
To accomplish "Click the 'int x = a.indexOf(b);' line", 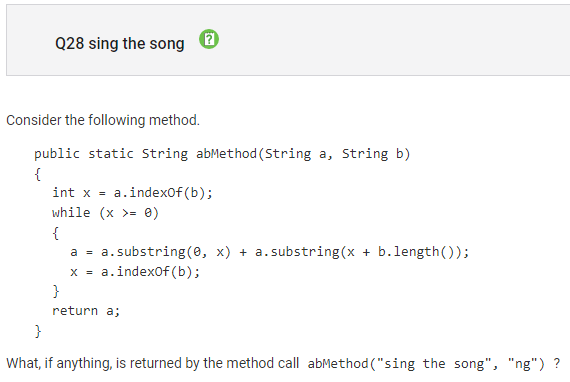I will coord(132,193).
